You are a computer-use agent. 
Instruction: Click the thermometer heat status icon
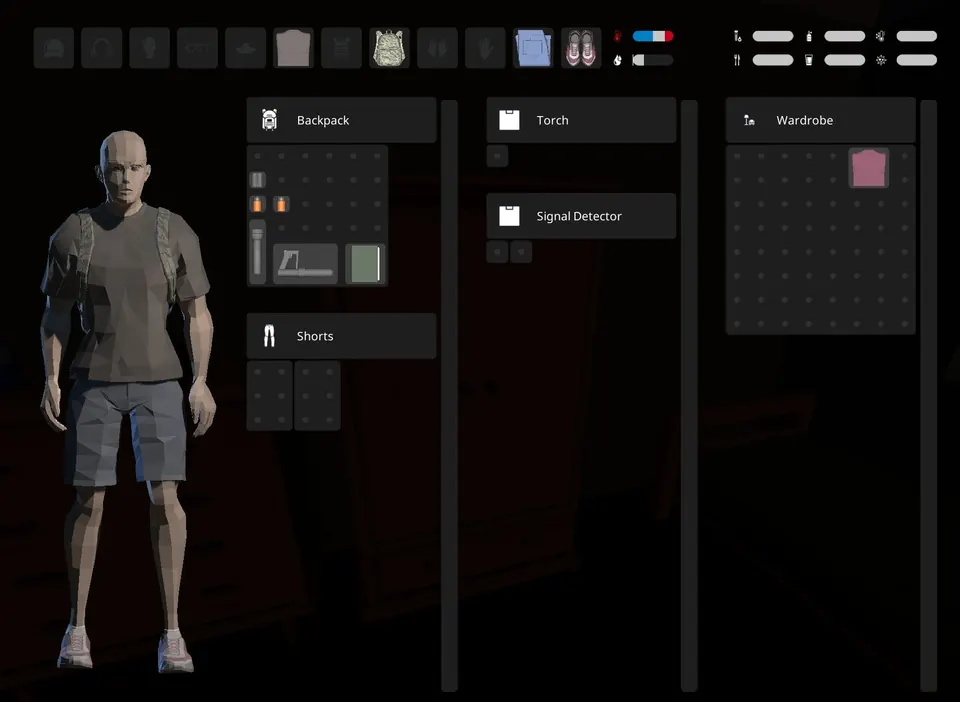pos(880,36)
